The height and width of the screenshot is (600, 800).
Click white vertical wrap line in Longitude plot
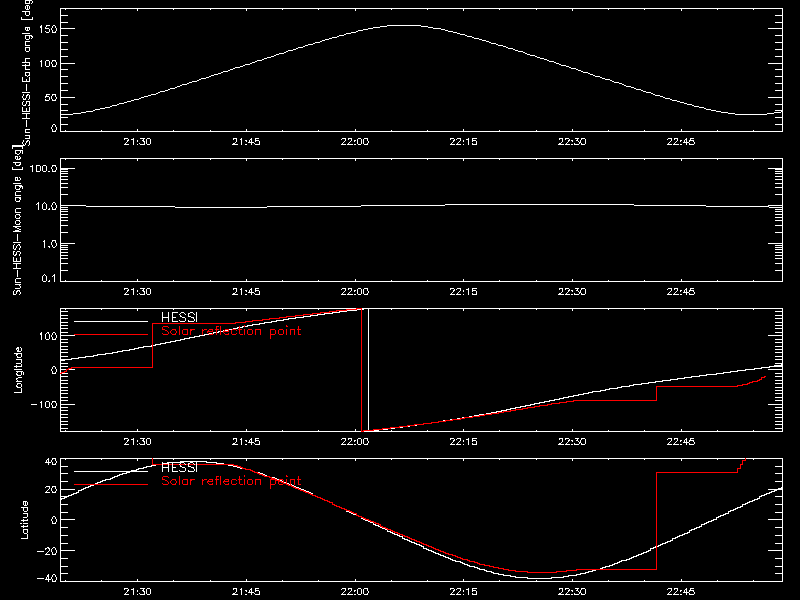pyautogui.click(x=368, y=370)
